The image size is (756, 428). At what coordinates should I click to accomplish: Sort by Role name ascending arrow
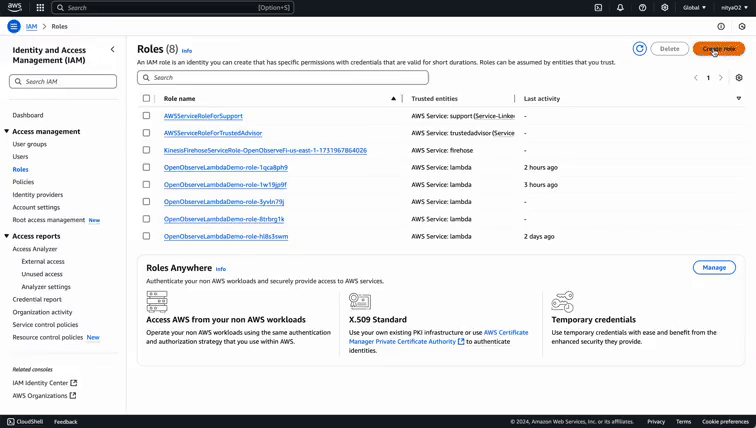[x=393, y=98]
